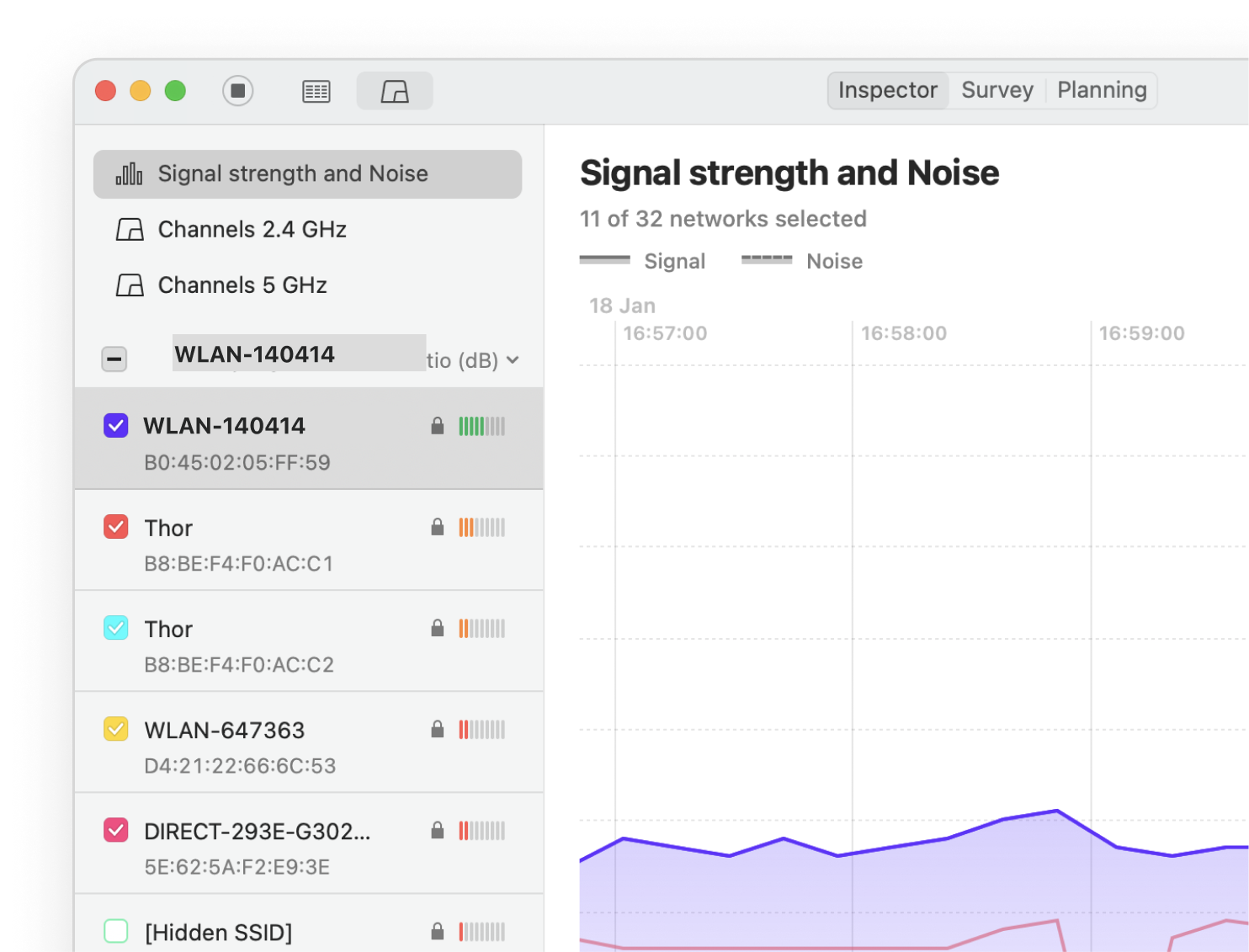Click the lock icon for WLAN-140414

[437, 426]
